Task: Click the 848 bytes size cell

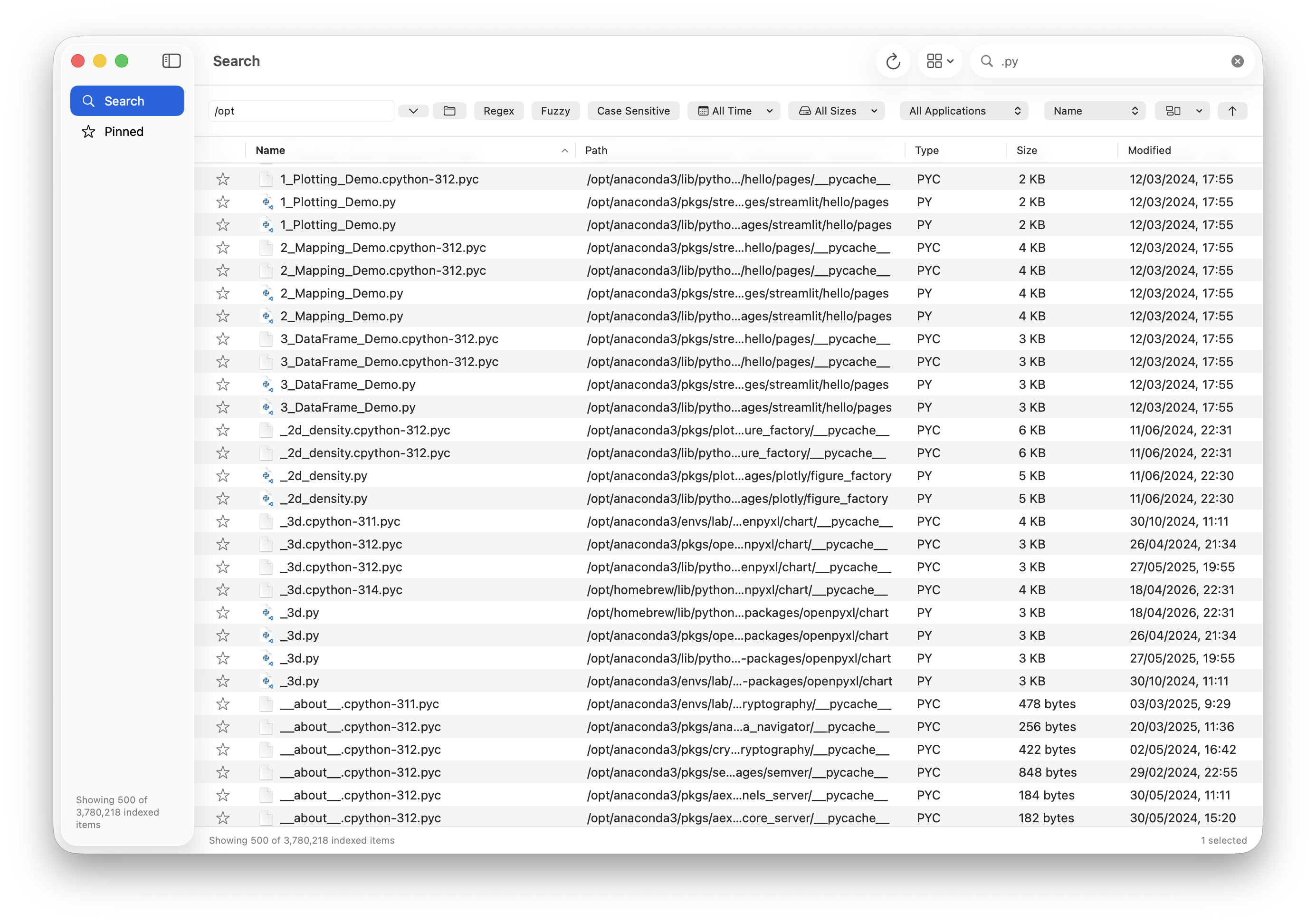Action: coord(1047,772)
